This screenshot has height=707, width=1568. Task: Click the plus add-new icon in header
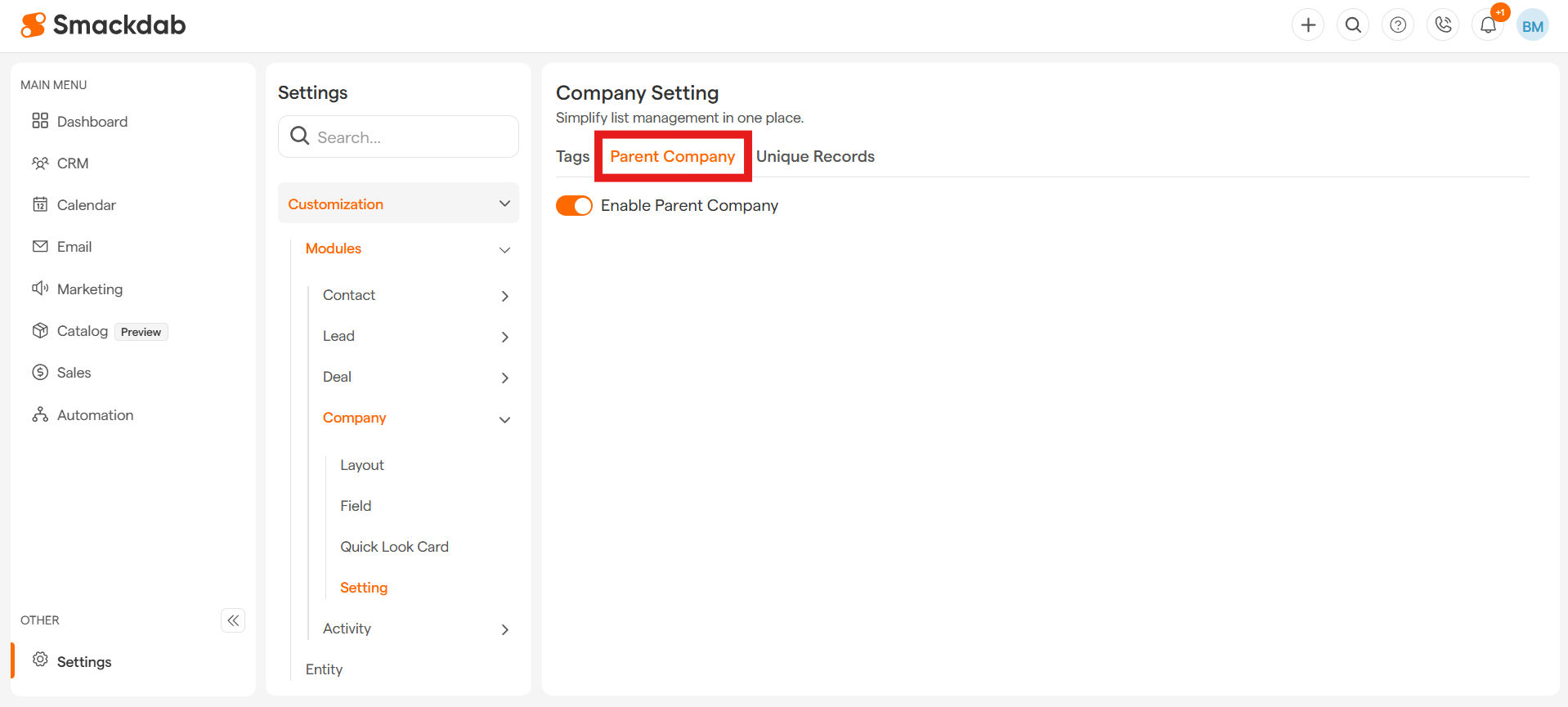point(1308,25)
